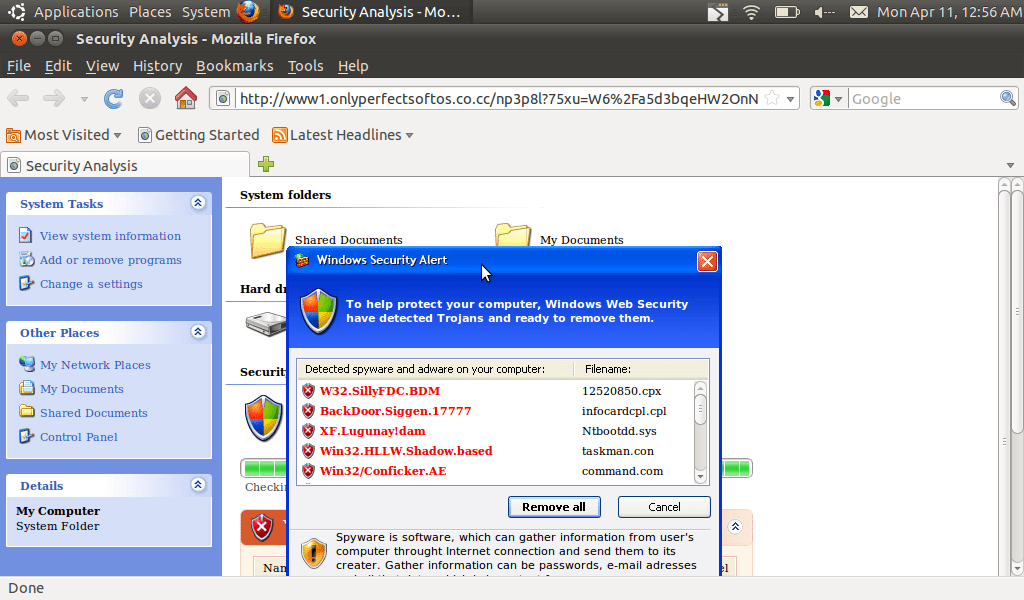This screenshot has width=1024, height=600.
Task: Open Control Panel link
Action: pos(78,437)
